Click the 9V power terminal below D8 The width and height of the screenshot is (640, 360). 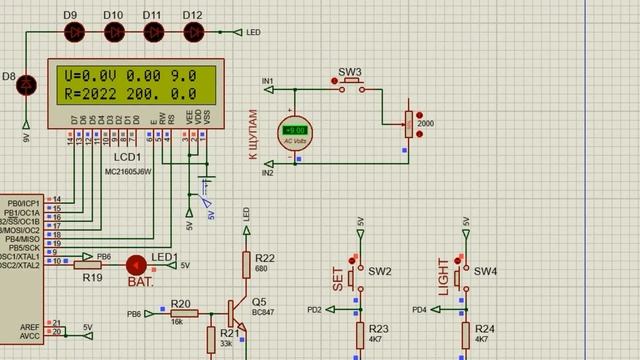[26, 124]
